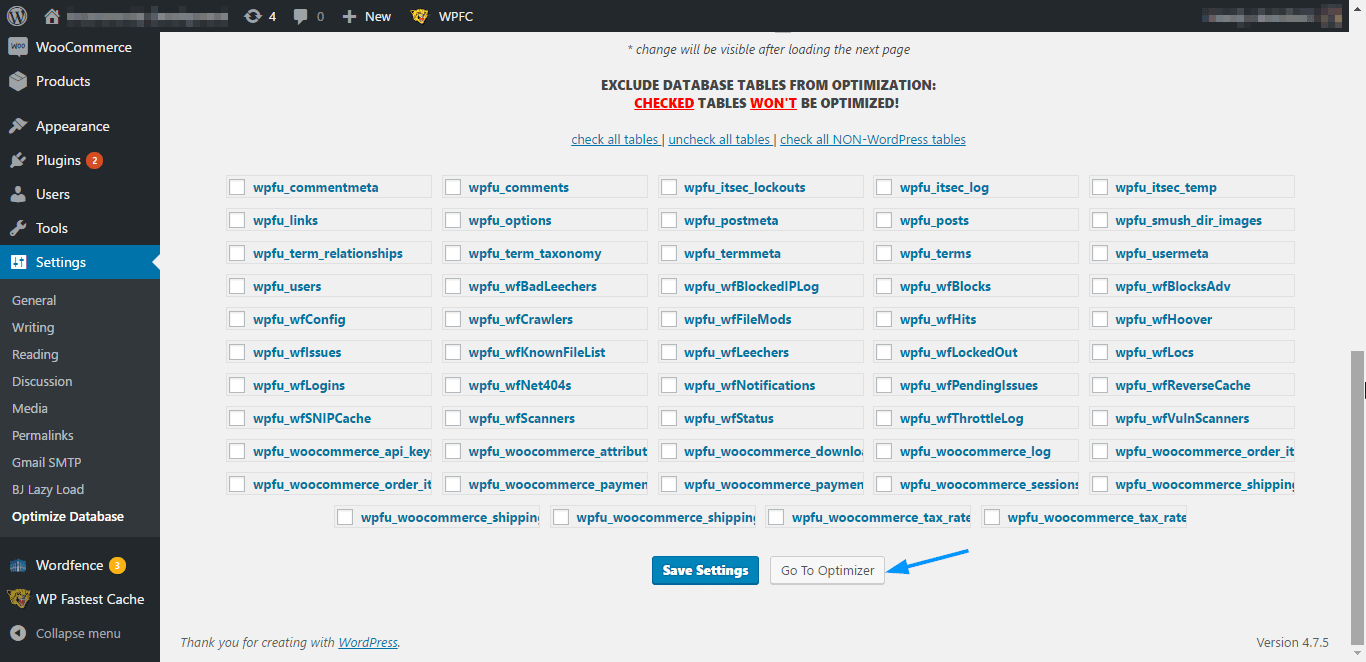Image resolution: width=1366 pixels, height=662 pixels.
Task: Open the Tools sidebar menu
Action: 80,228
